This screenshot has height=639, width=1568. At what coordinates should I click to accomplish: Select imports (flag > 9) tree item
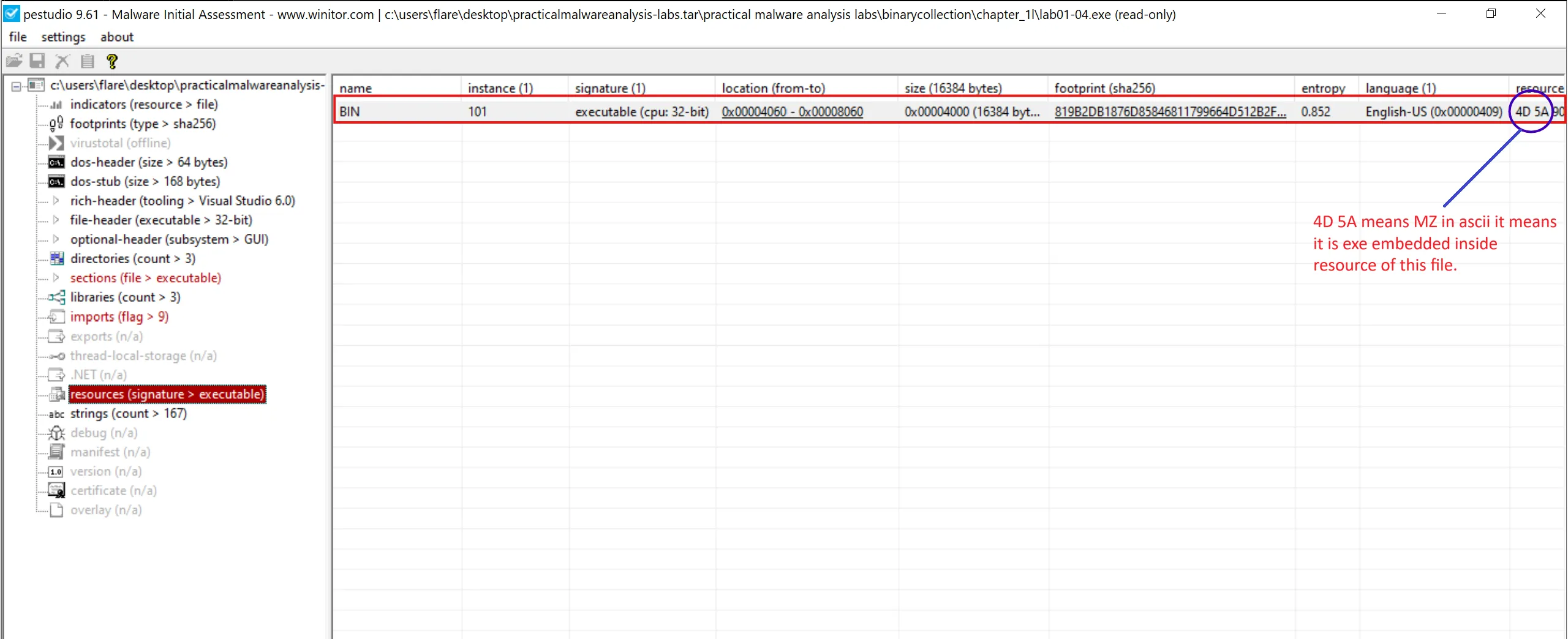[119, 317]
